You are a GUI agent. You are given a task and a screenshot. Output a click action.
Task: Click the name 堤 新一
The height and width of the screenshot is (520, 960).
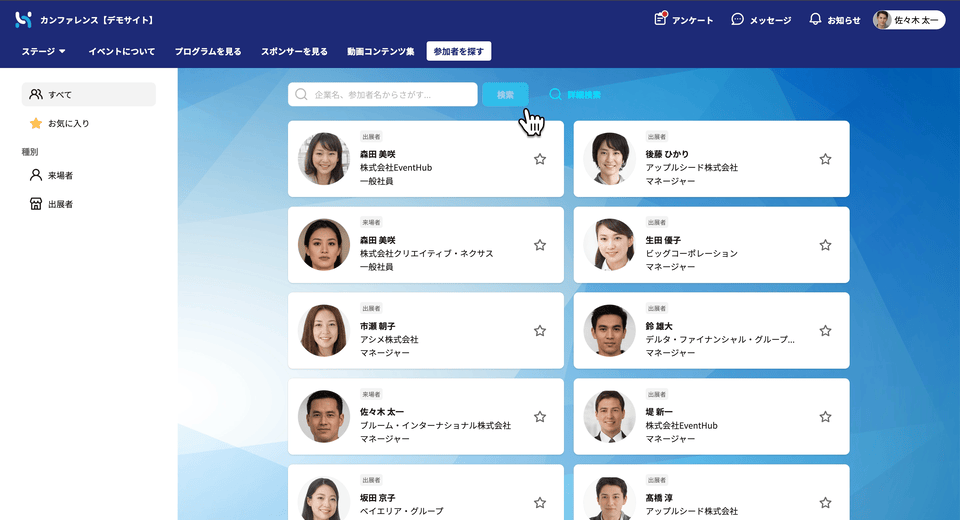(x=659, y=412)
